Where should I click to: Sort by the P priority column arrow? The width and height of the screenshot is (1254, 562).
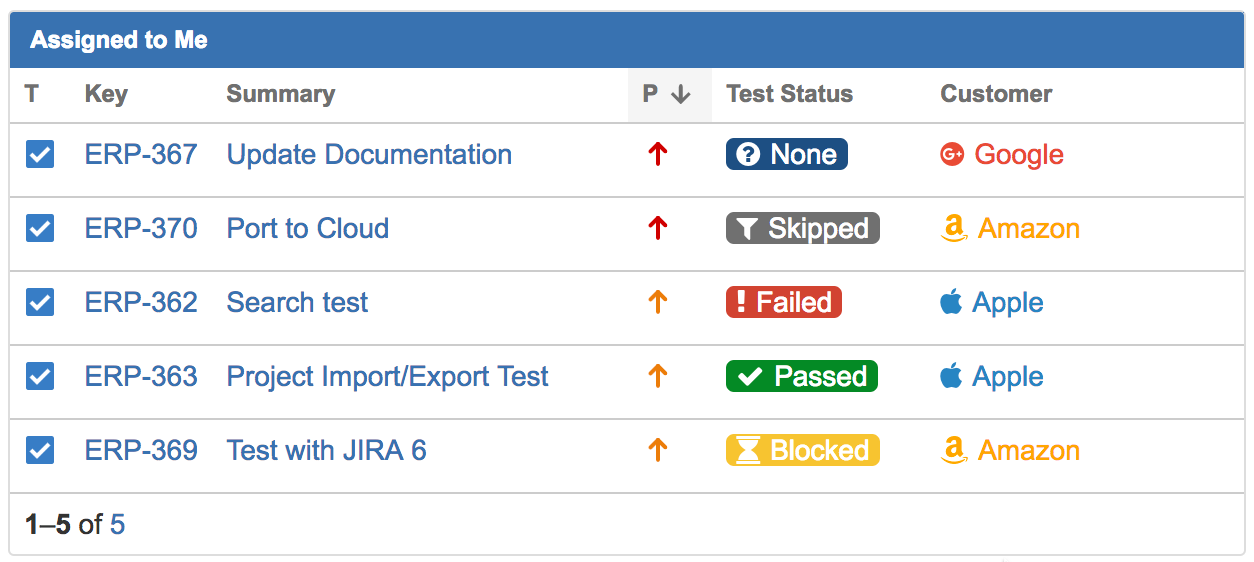[x=681, y=94]
